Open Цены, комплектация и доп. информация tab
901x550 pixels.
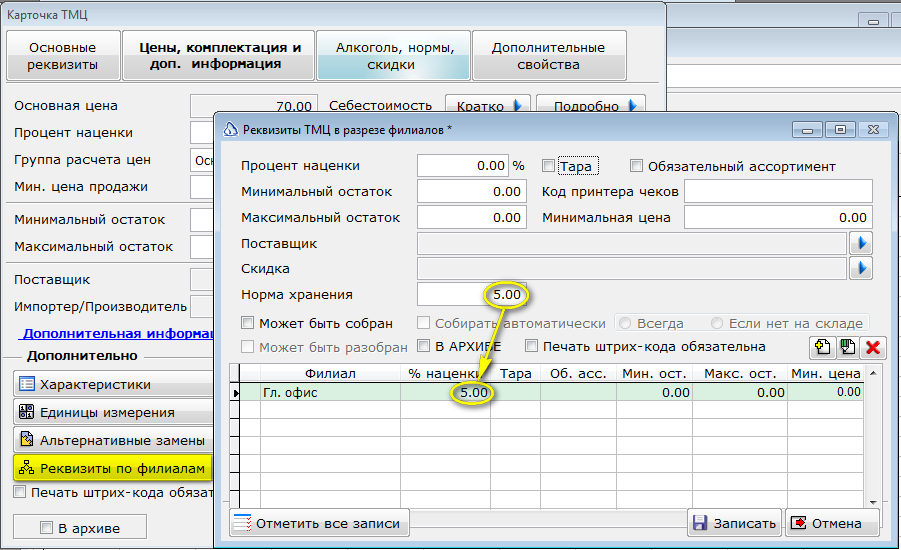tap(218, 56)
